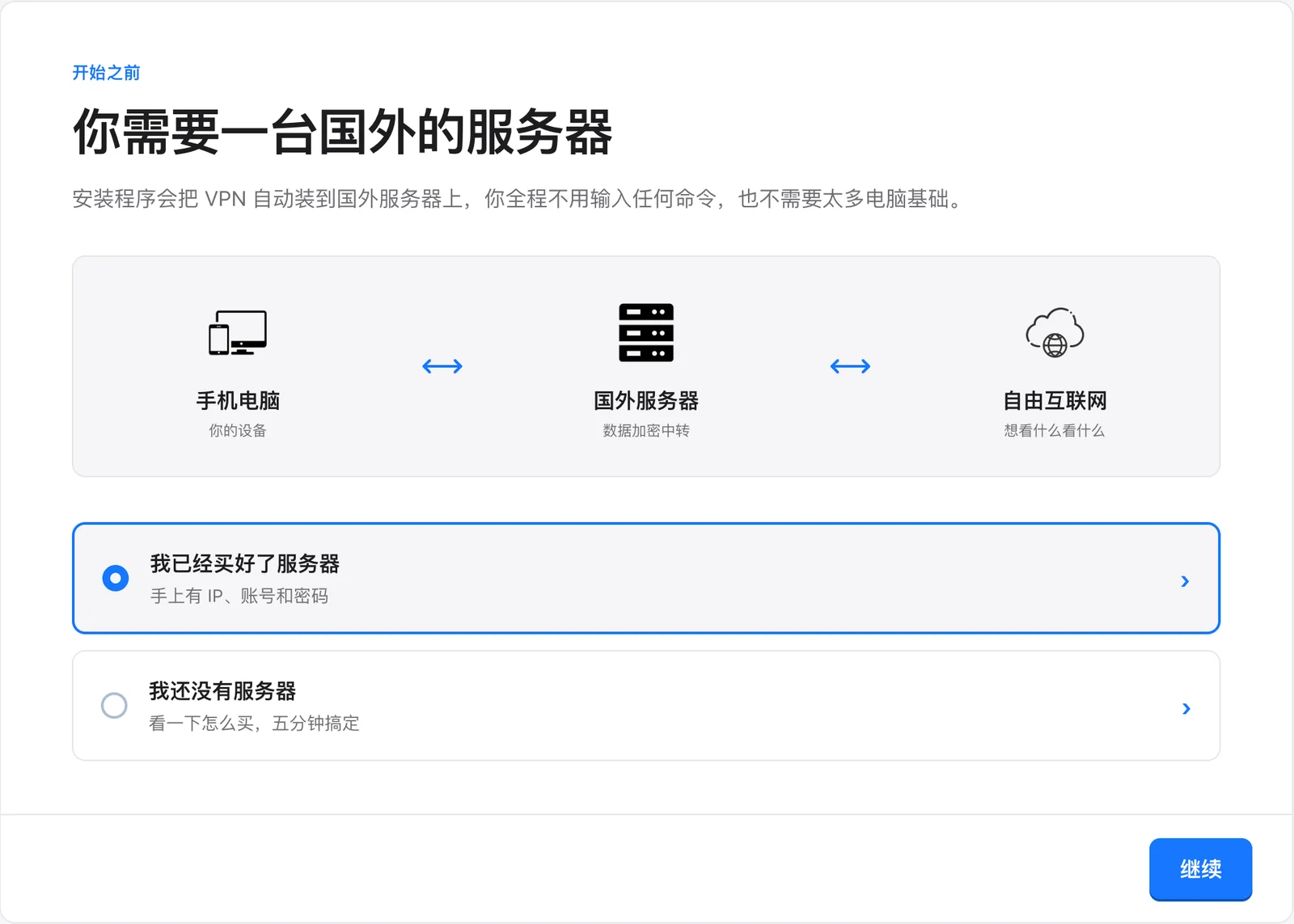Click the phone and computer devices icon
Screen dimensions: 1294x924
tap(238, 333)
